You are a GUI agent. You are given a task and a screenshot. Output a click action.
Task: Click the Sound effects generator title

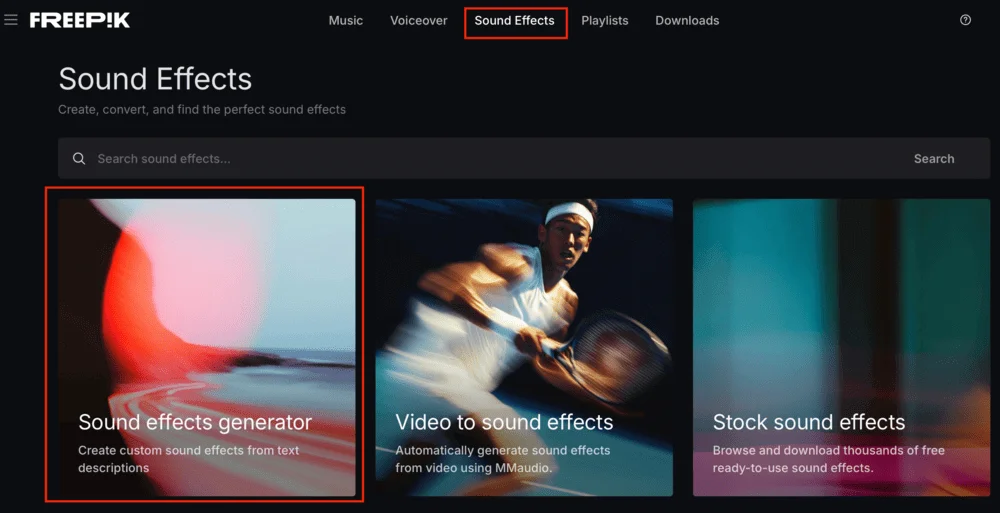click(195, 422)
